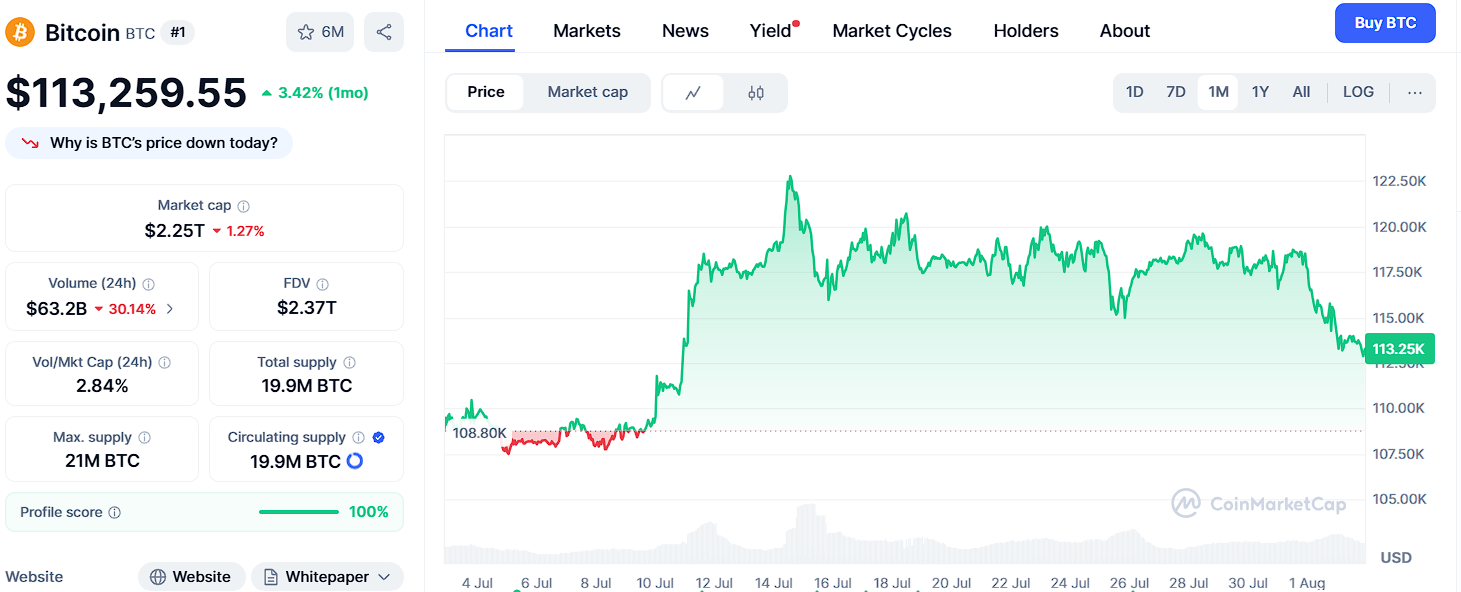Expand the Whitepaper dropdown

pos(327,577)
